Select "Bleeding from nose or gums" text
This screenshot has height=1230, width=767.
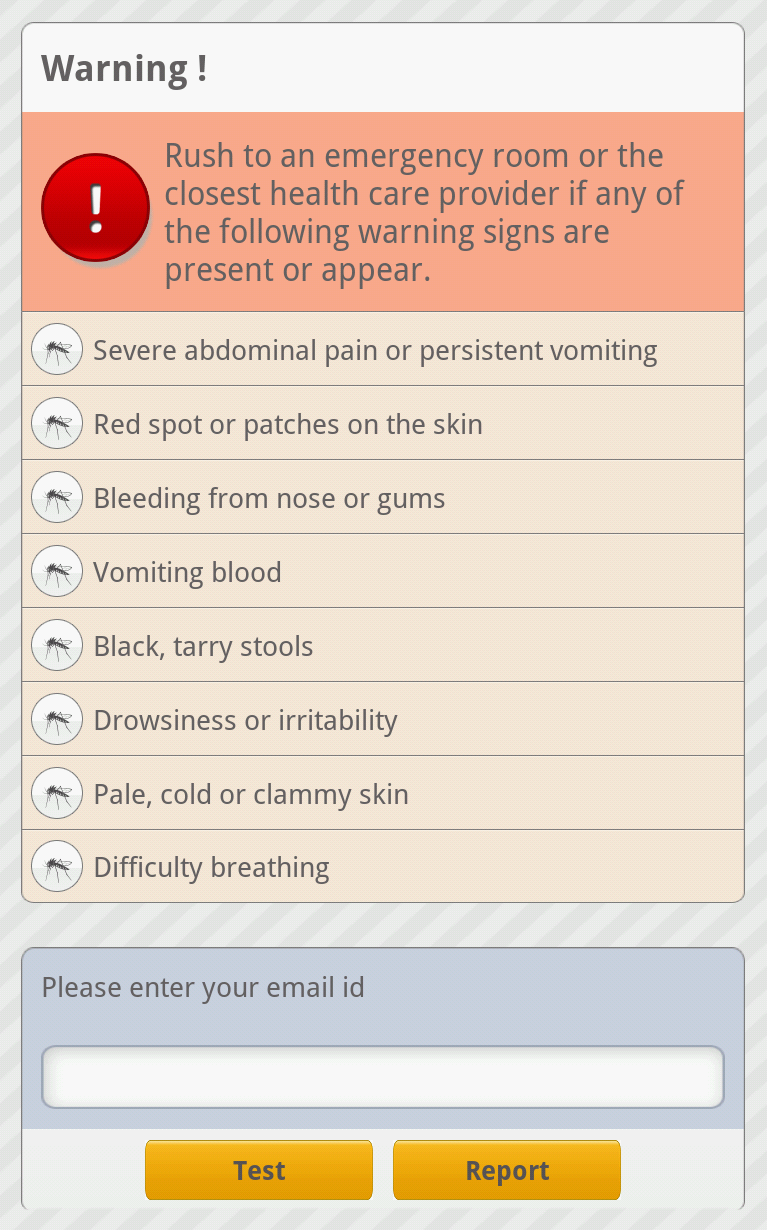pos(269,499)
